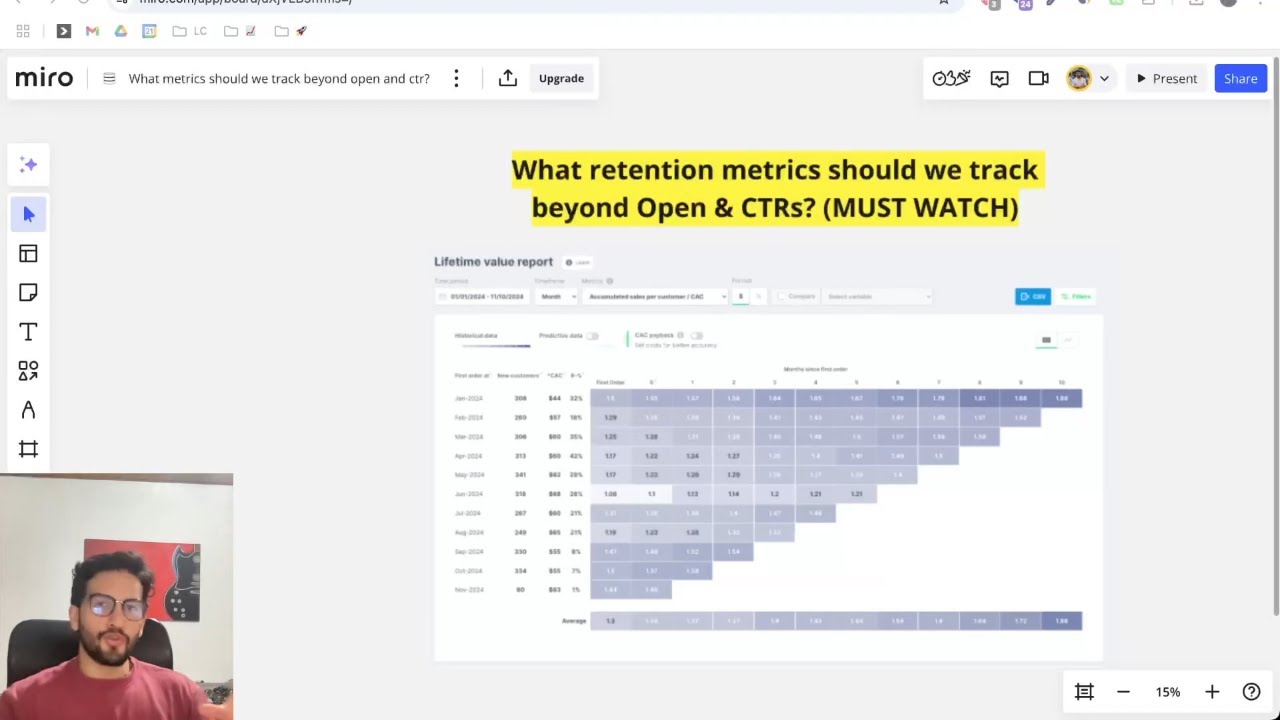Image resolution: width=1280 pixels, height=720 pixels.
Task: Click the user avatar picture
Action: tap(1079, 78)
